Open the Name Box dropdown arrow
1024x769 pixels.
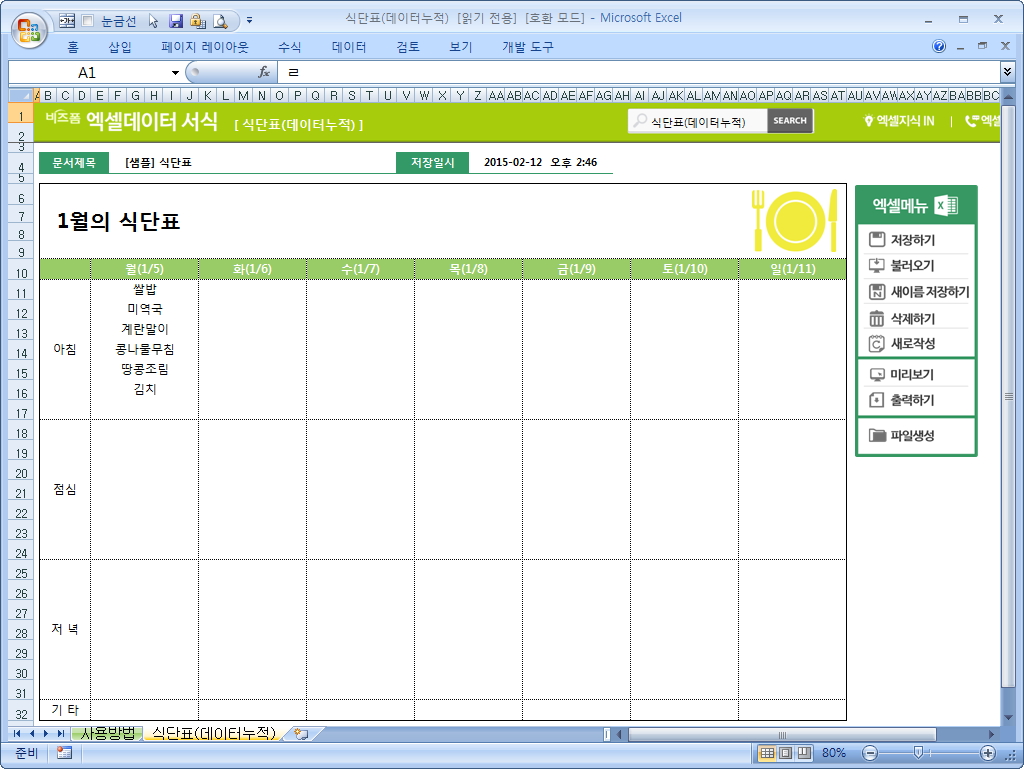point(176,73)
